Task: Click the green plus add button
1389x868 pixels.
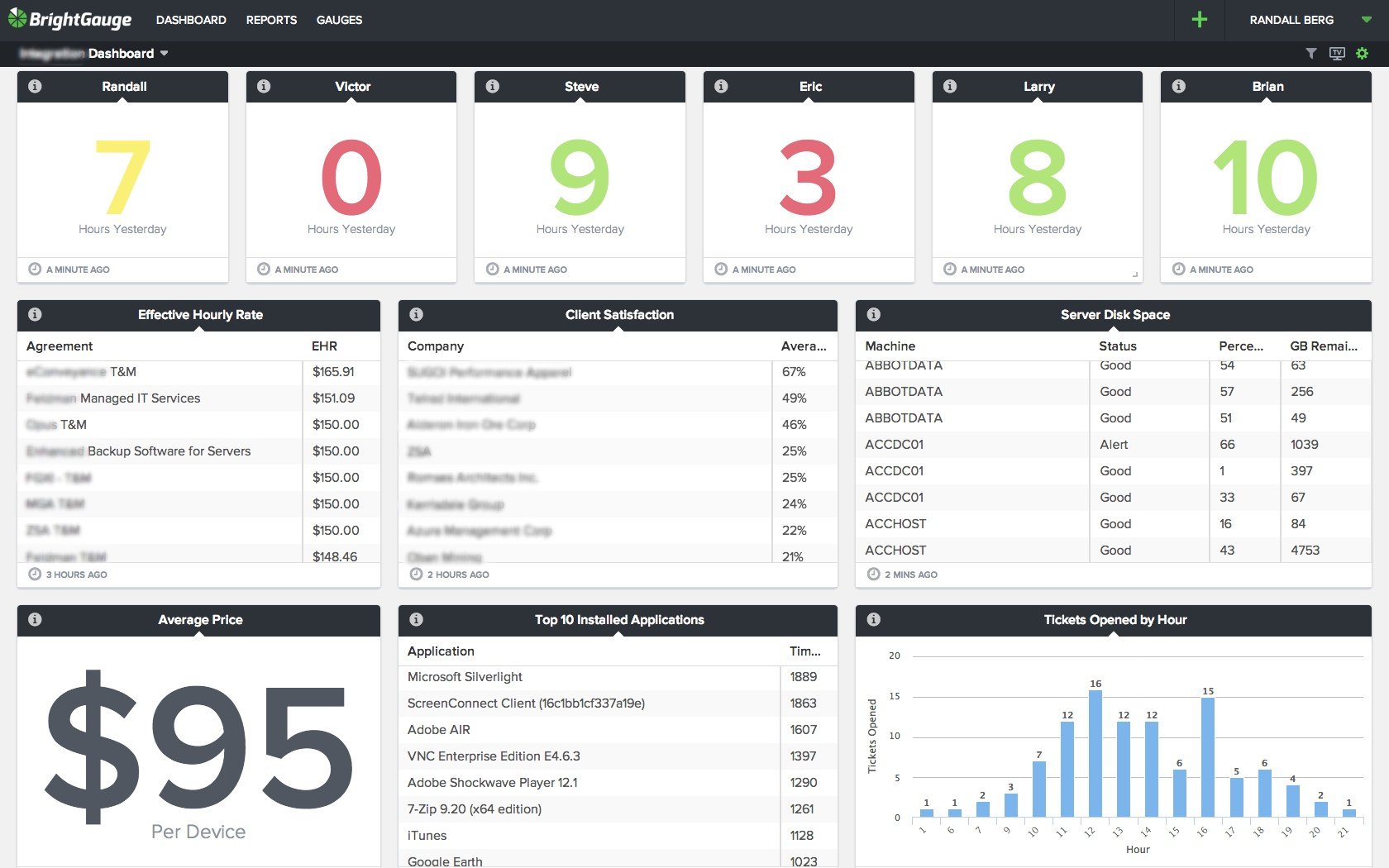Action: tap(1199, 20)
